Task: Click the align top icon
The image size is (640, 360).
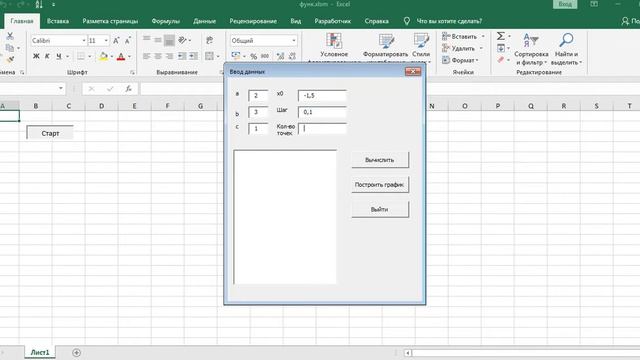Action: [146, 40]
